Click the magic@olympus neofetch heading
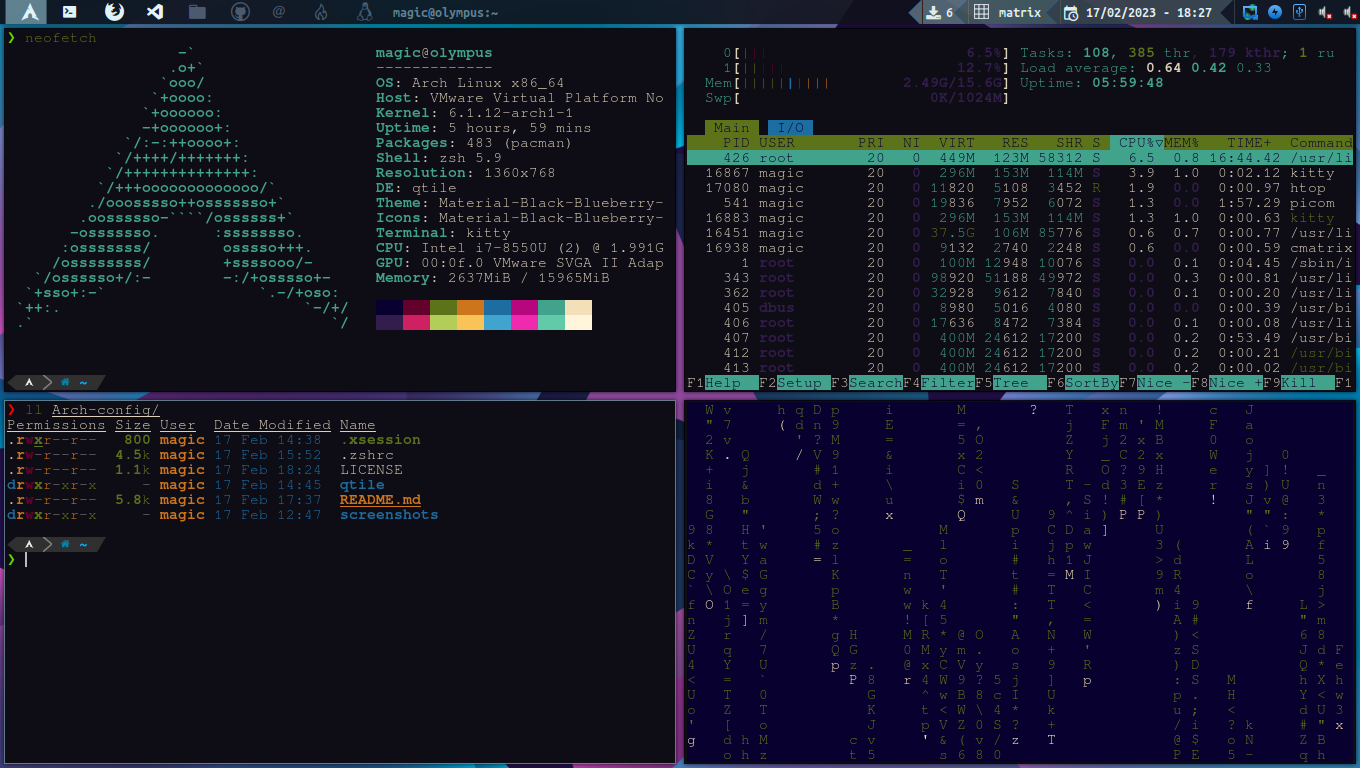Image resolution: width=1360 pixels, height=768 pixels. pos(434,53)
